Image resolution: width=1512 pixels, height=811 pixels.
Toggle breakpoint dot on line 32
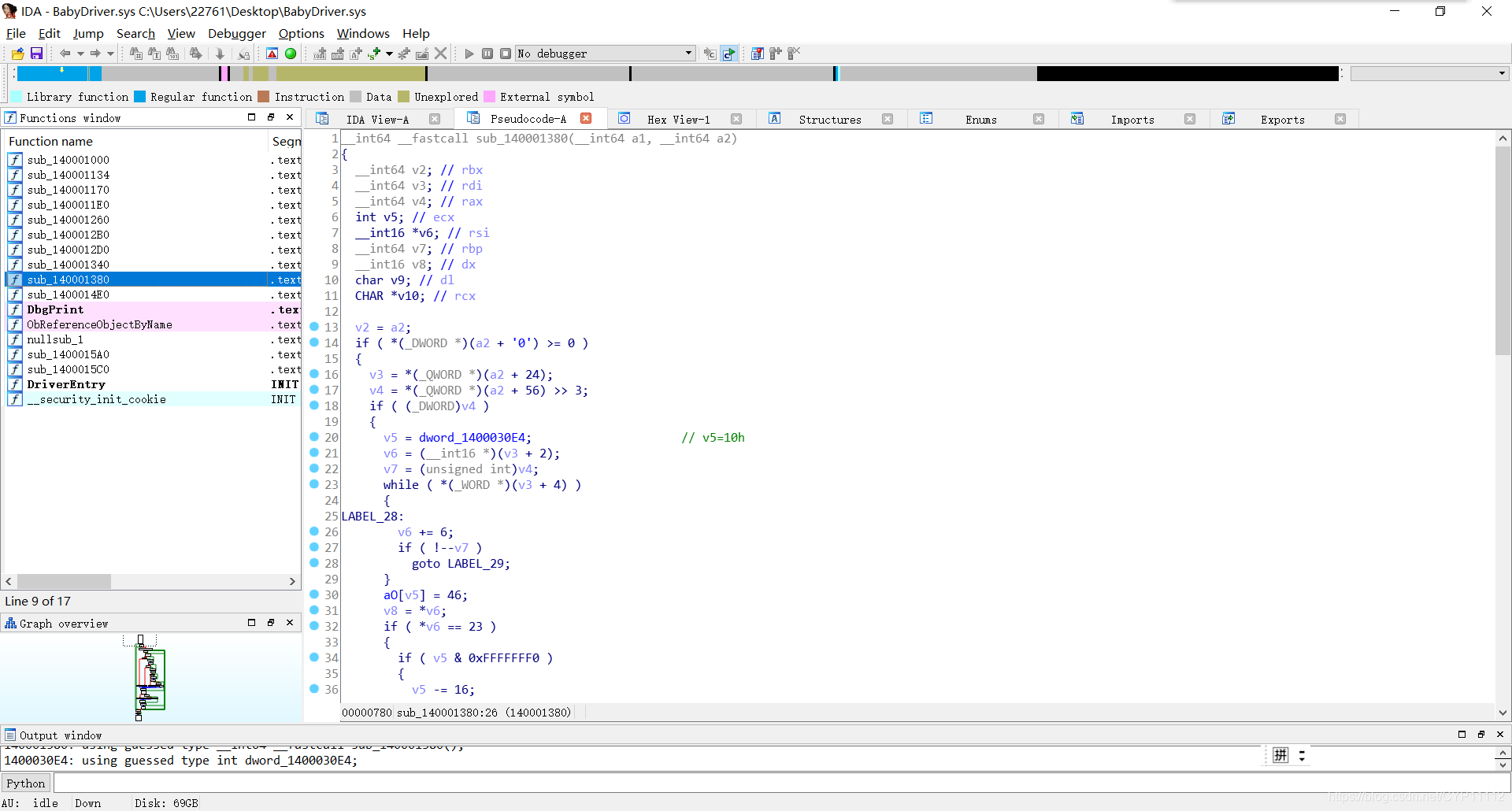tap(314, 626)
